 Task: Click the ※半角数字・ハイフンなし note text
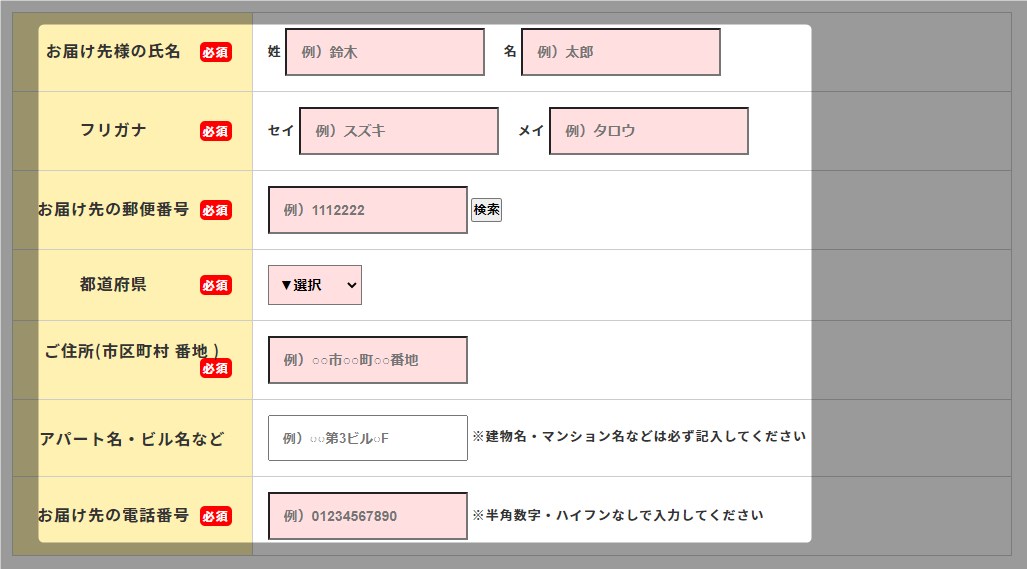click(618, 515)
